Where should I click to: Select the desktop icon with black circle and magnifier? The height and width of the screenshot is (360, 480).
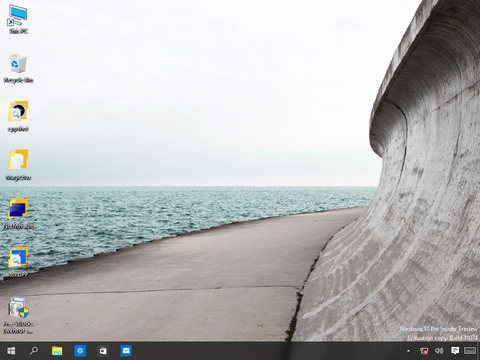coord(18,117)
